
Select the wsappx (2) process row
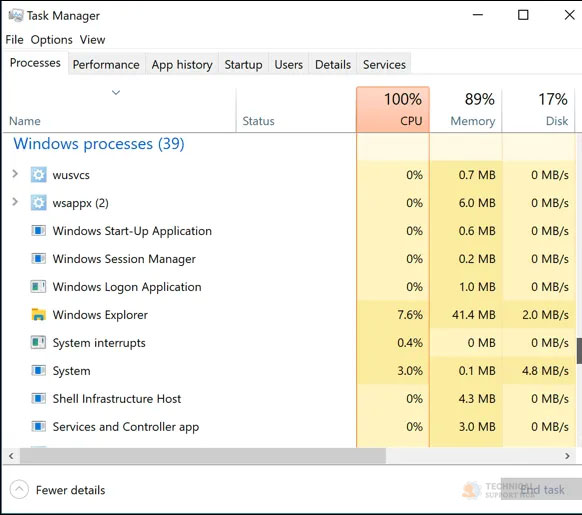click(x=290, y=203)
